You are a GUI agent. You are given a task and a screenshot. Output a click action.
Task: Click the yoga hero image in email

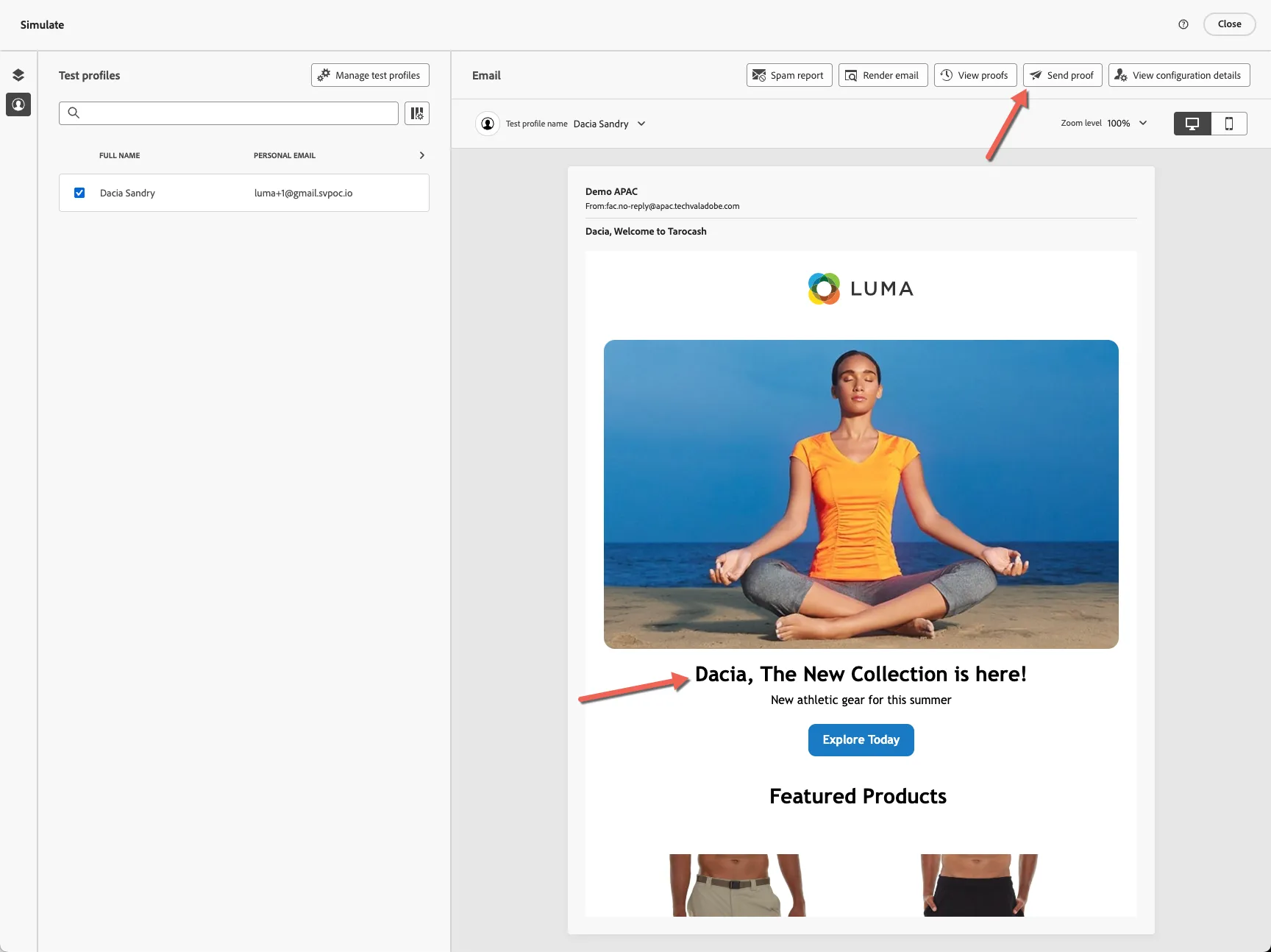point(861,494)
